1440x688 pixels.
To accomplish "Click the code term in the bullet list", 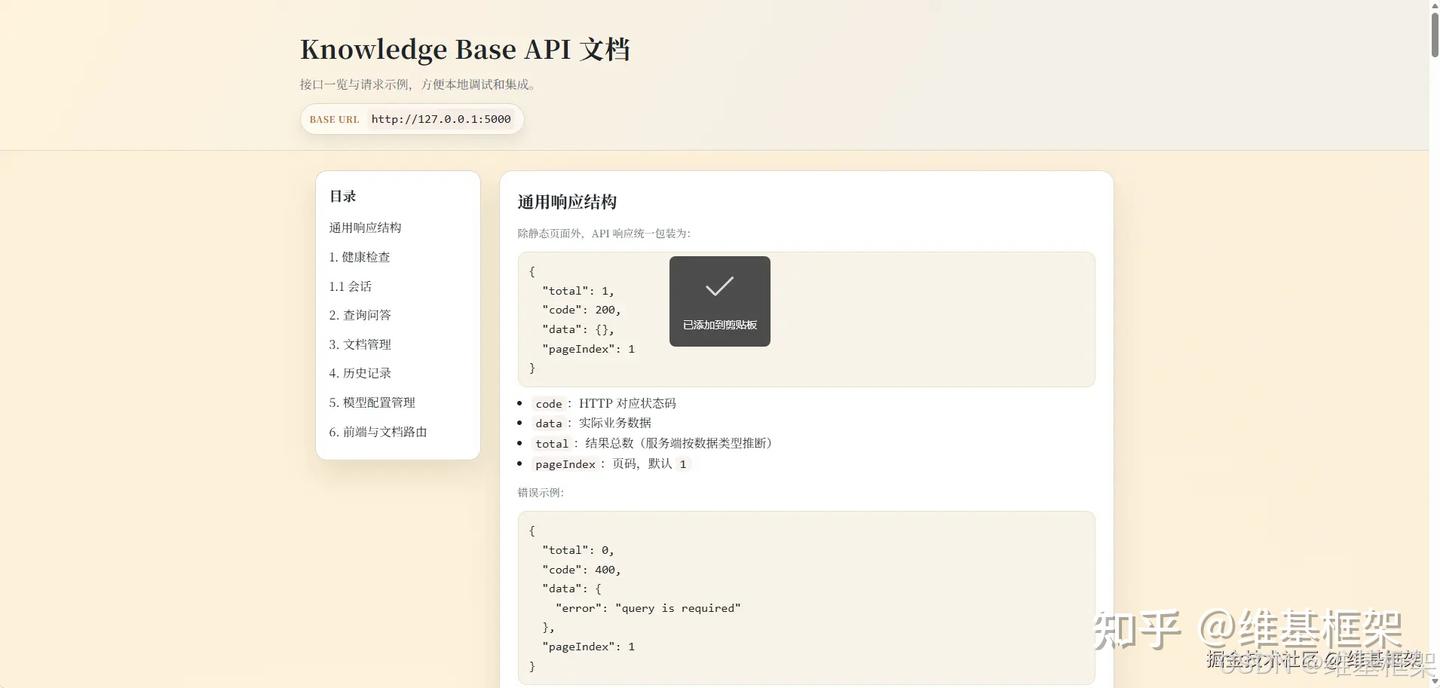I will click(549, 404).
